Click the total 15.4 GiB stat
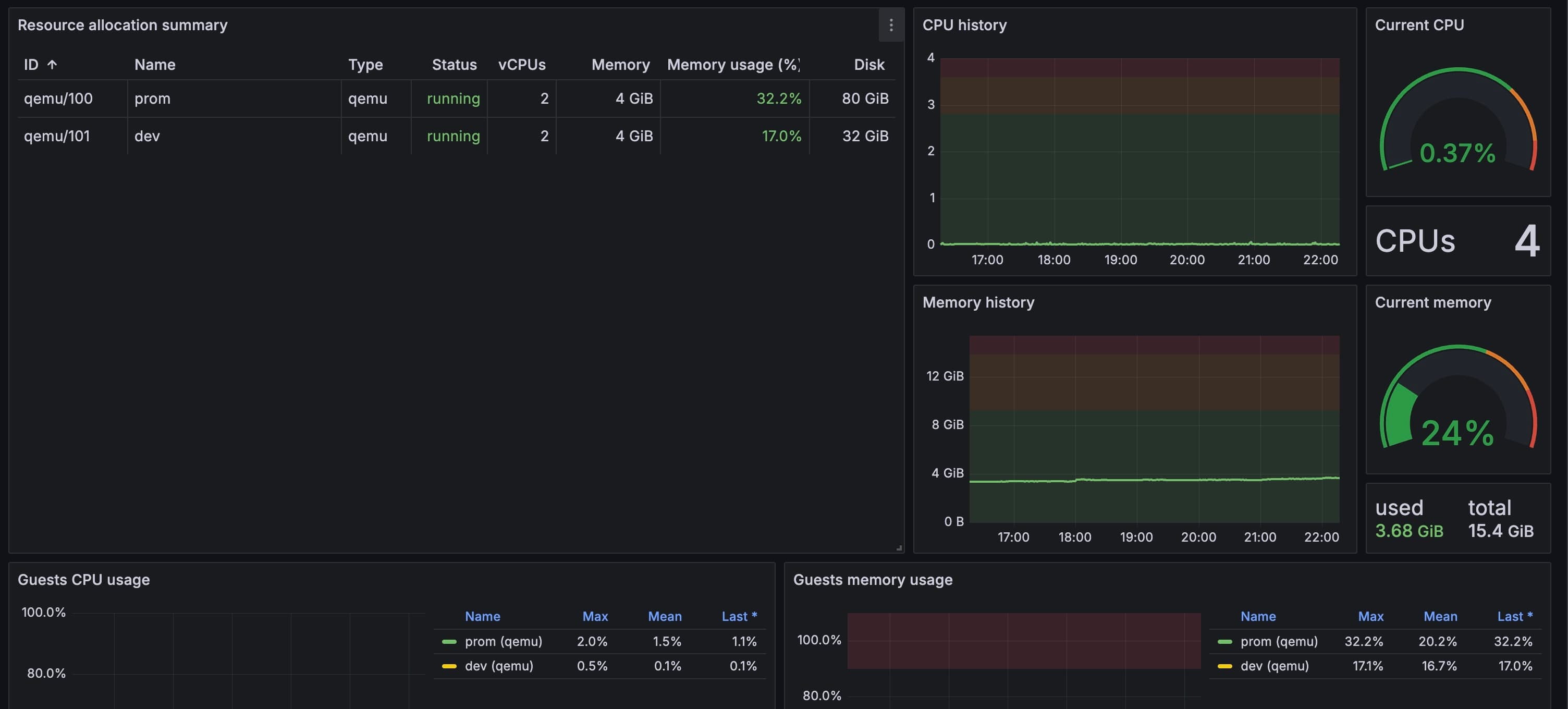 tap(1500, 519)
